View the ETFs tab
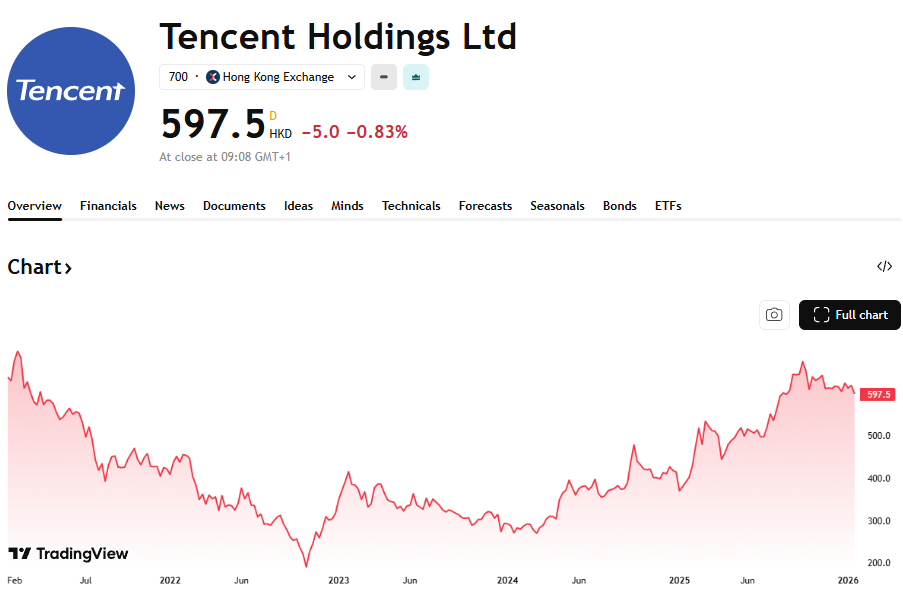Viewport: 903px width, 592px height. pos(668,206)
